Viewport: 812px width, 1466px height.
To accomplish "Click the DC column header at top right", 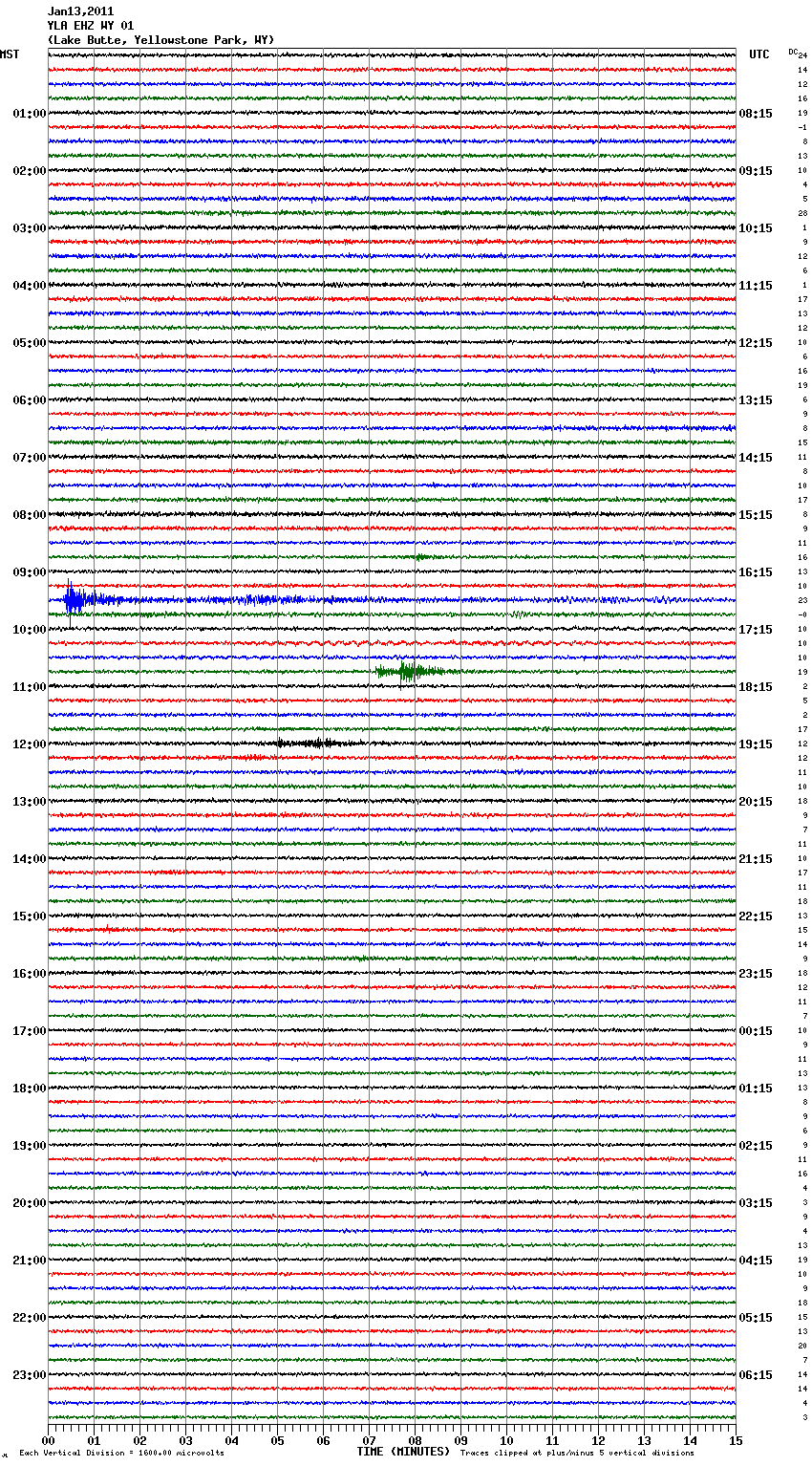I will 793,52.
